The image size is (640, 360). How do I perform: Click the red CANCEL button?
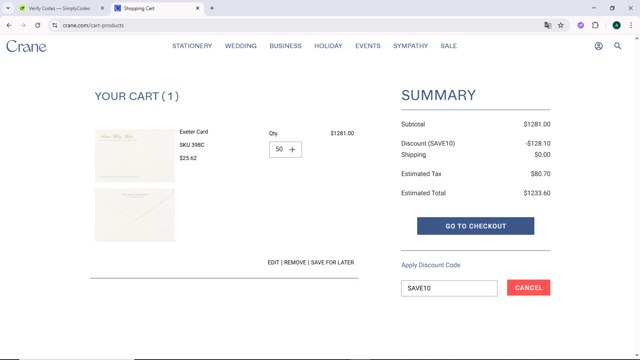point(529,288)
